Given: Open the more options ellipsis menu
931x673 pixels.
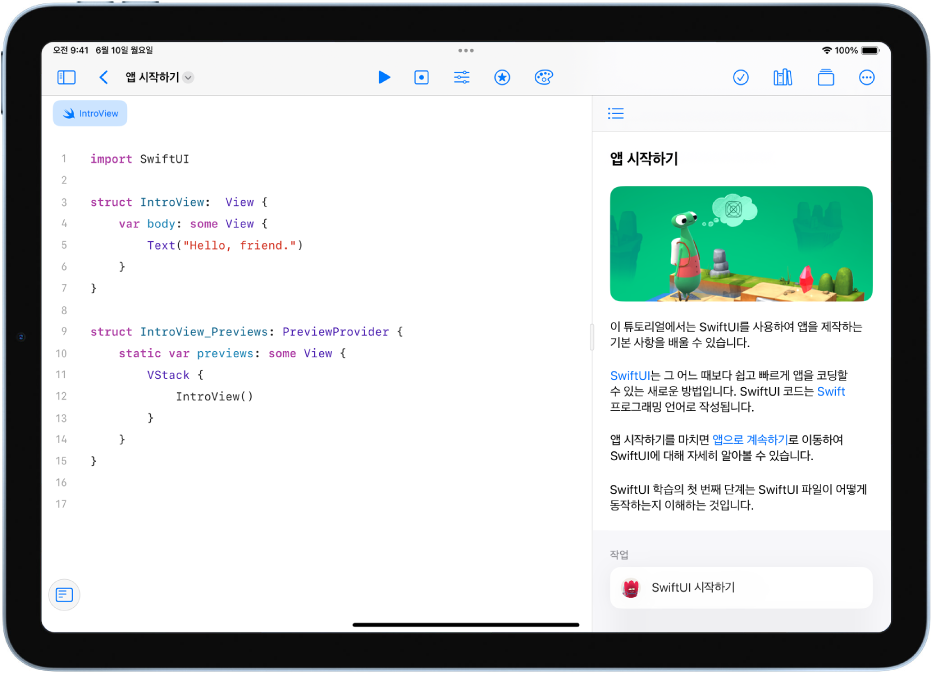Looking at the screenshot, I should click(x=867, y=77).
